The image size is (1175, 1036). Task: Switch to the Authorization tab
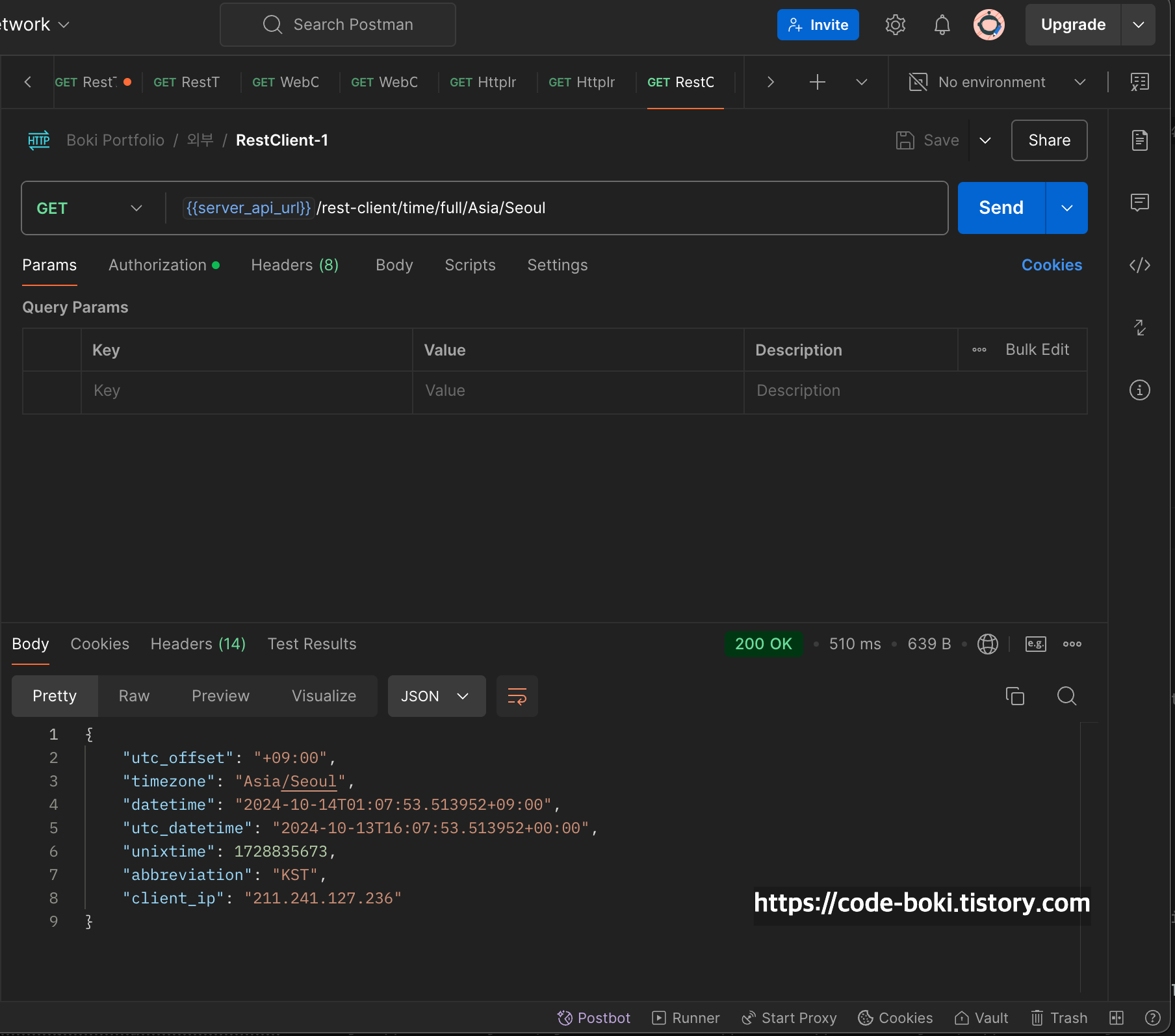(164, 265)
